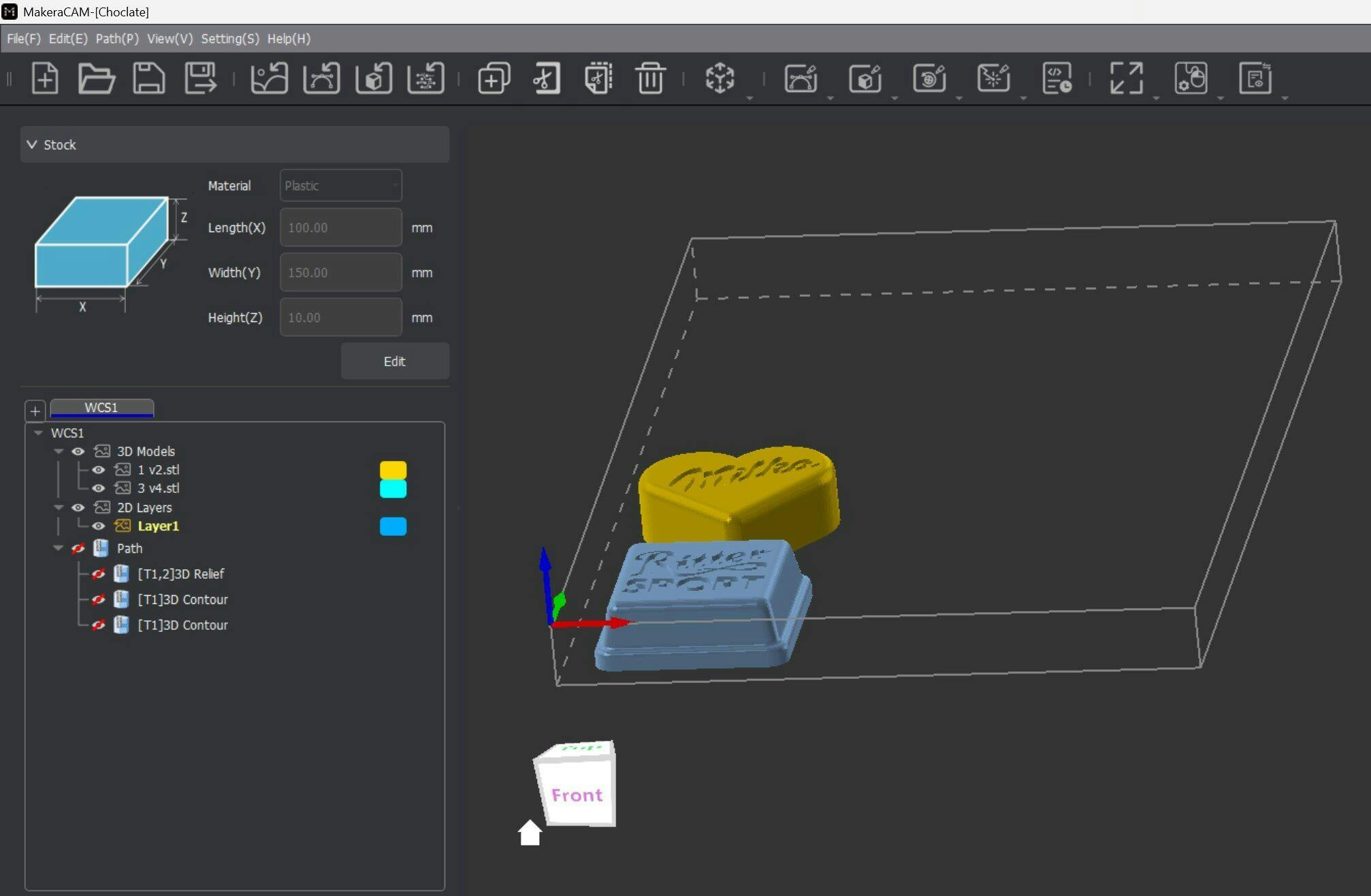This screenshot has width=1371, height=896.
Task: Click the 2D Path toolbar icon
Action: (x=801, y=78)
